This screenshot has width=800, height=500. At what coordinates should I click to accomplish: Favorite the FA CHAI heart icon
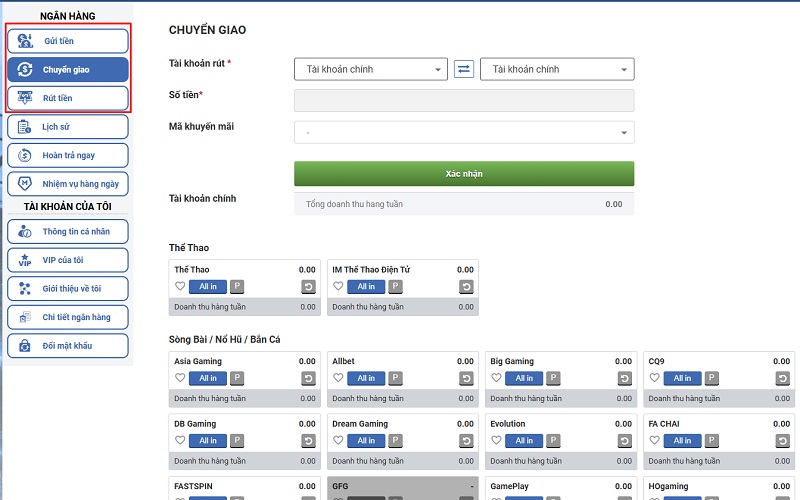655,440
